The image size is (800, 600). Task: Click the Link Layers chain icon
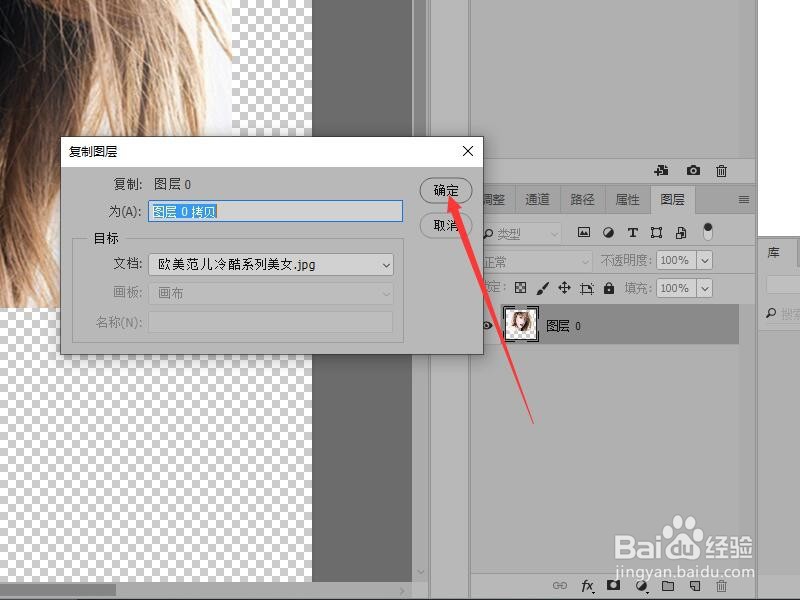point(560,585)
